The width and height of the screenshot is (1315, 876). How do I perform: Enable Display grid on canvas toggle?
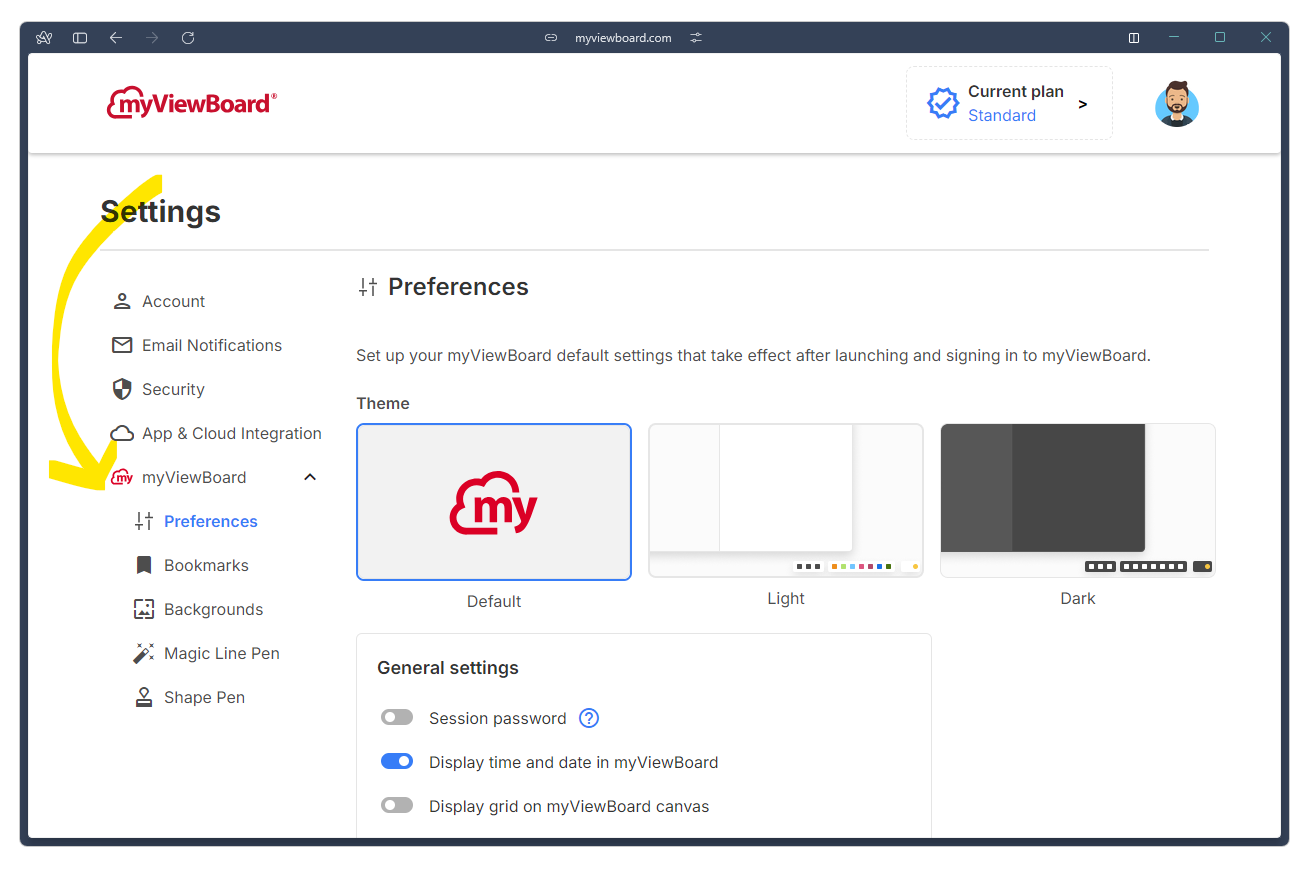397,806
